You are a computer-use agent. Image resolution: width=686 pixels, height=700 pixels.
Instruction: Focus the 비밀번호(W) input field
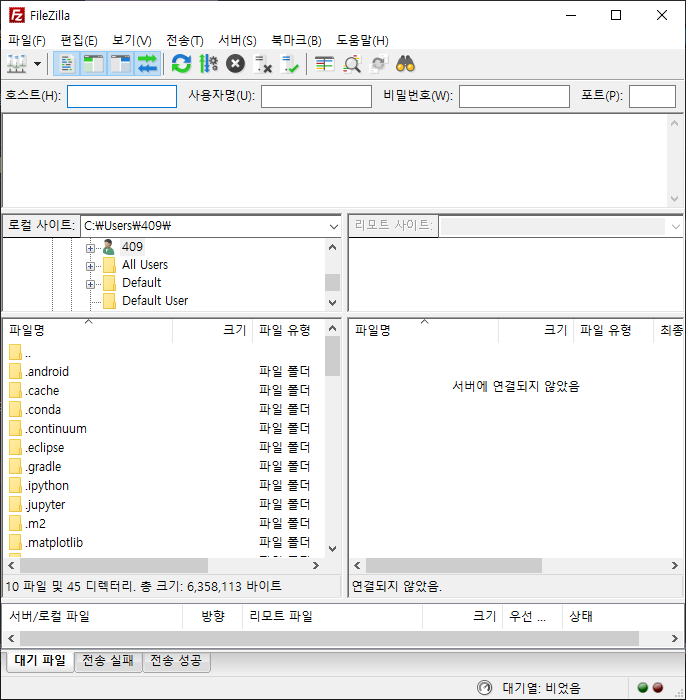[x=514, y=96]
